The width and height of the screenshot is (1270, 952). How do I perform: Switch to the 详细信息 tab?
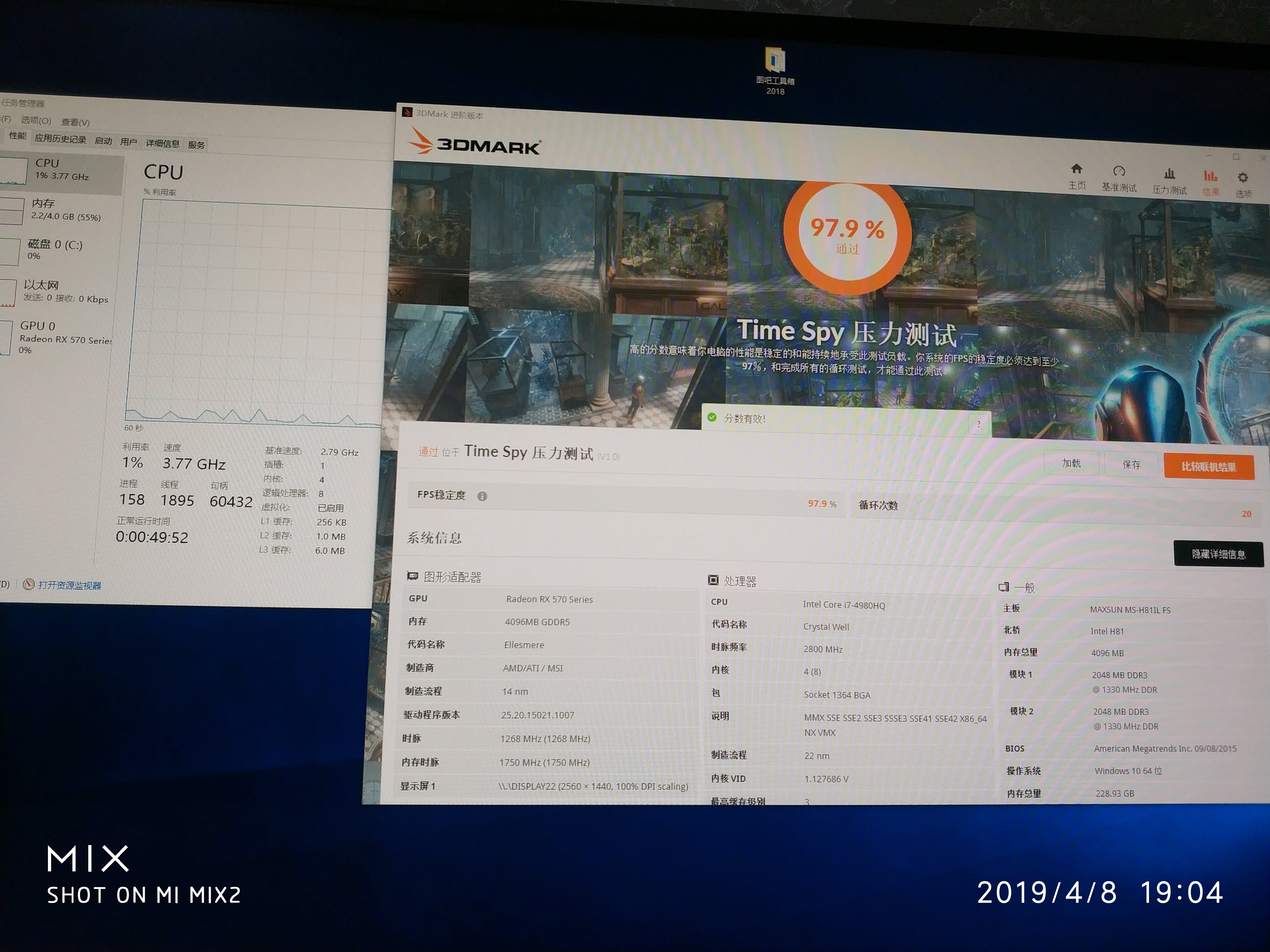coord(163,143)
